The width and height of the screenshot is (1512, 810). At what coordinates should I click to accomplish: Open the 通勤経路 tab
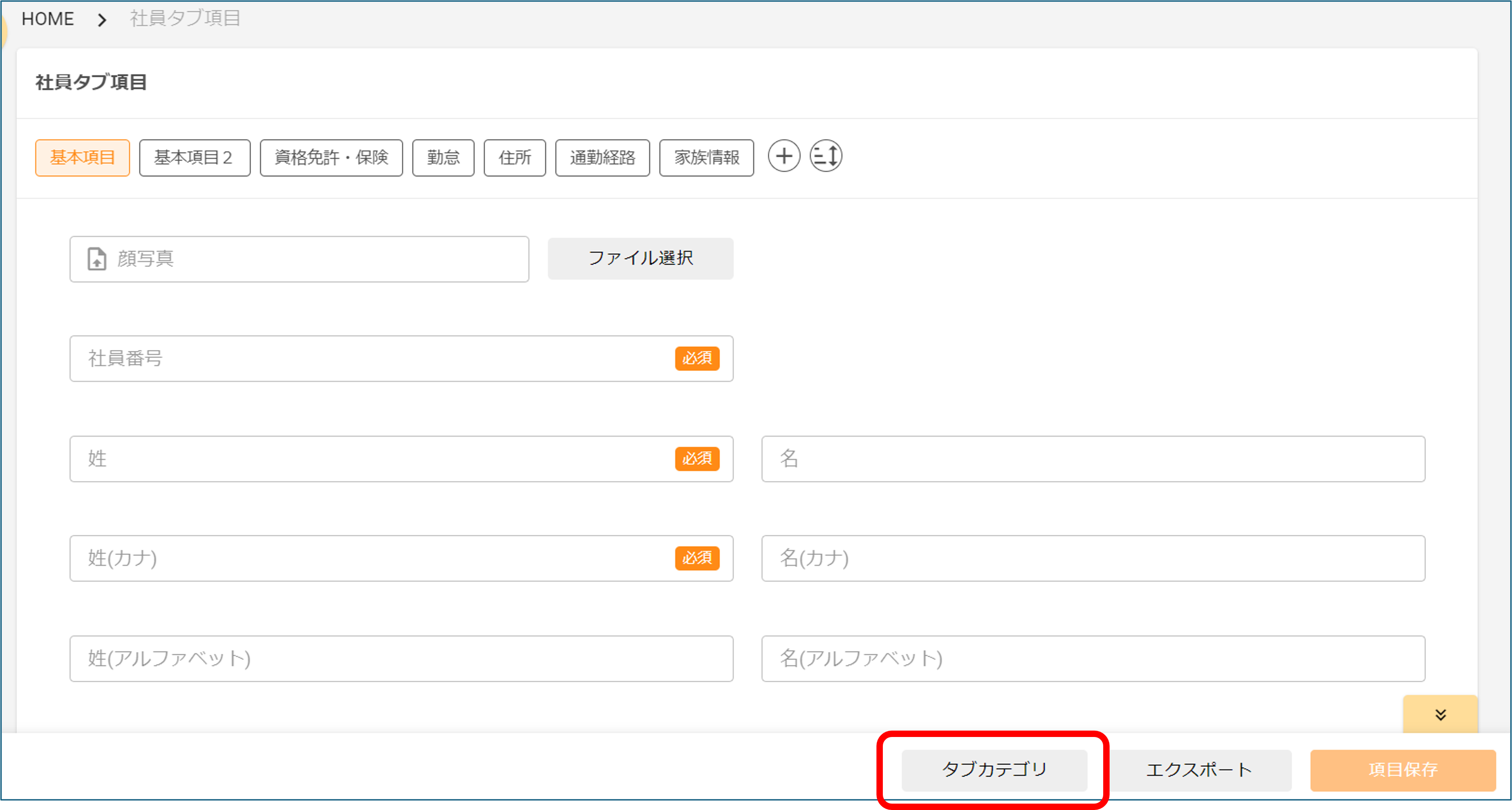tap(602, 157)
